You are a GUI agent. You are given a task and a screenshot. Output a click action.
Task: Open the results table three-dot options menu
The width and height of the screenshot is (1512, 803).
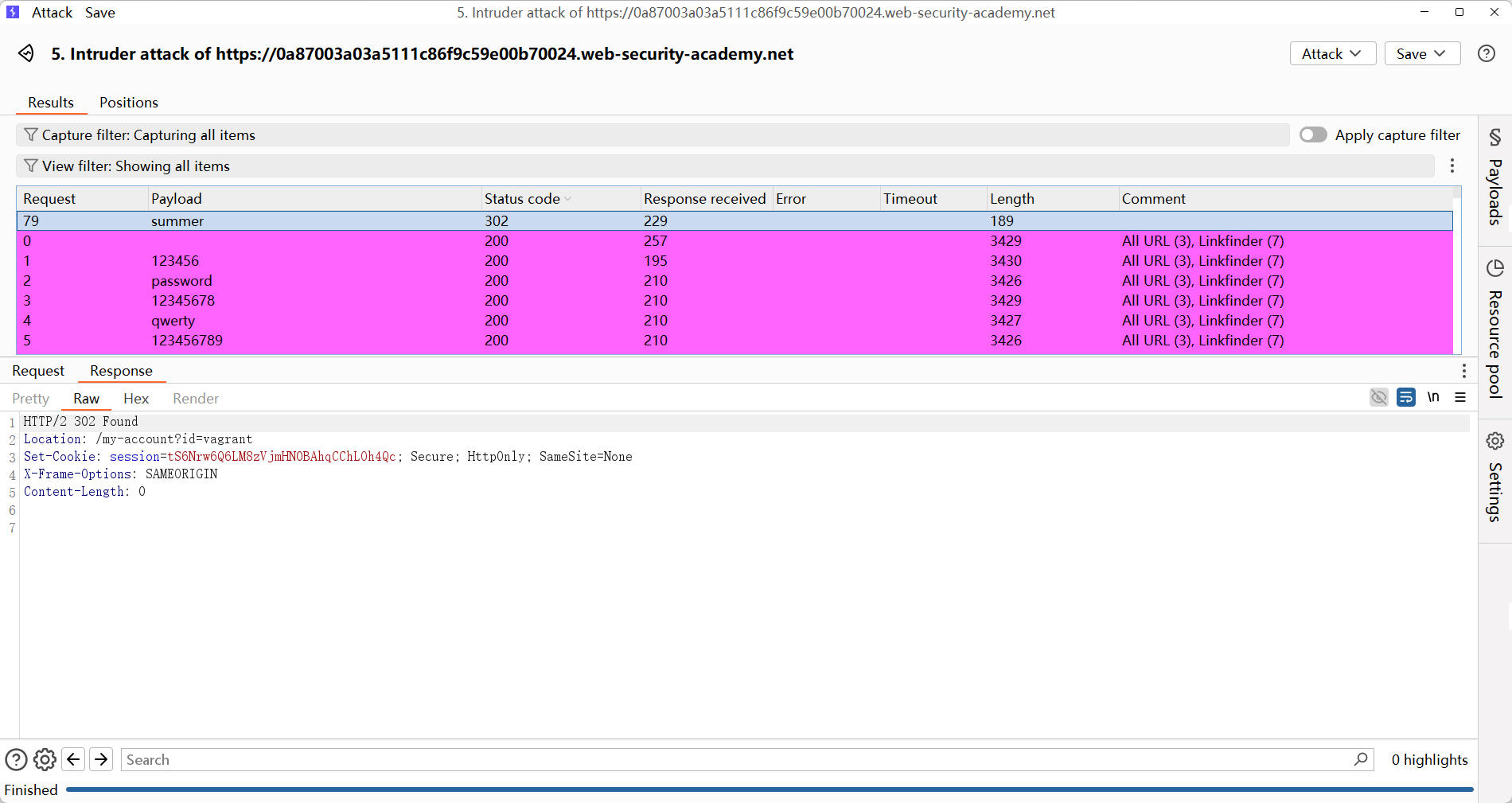(x=1452, y=166)
